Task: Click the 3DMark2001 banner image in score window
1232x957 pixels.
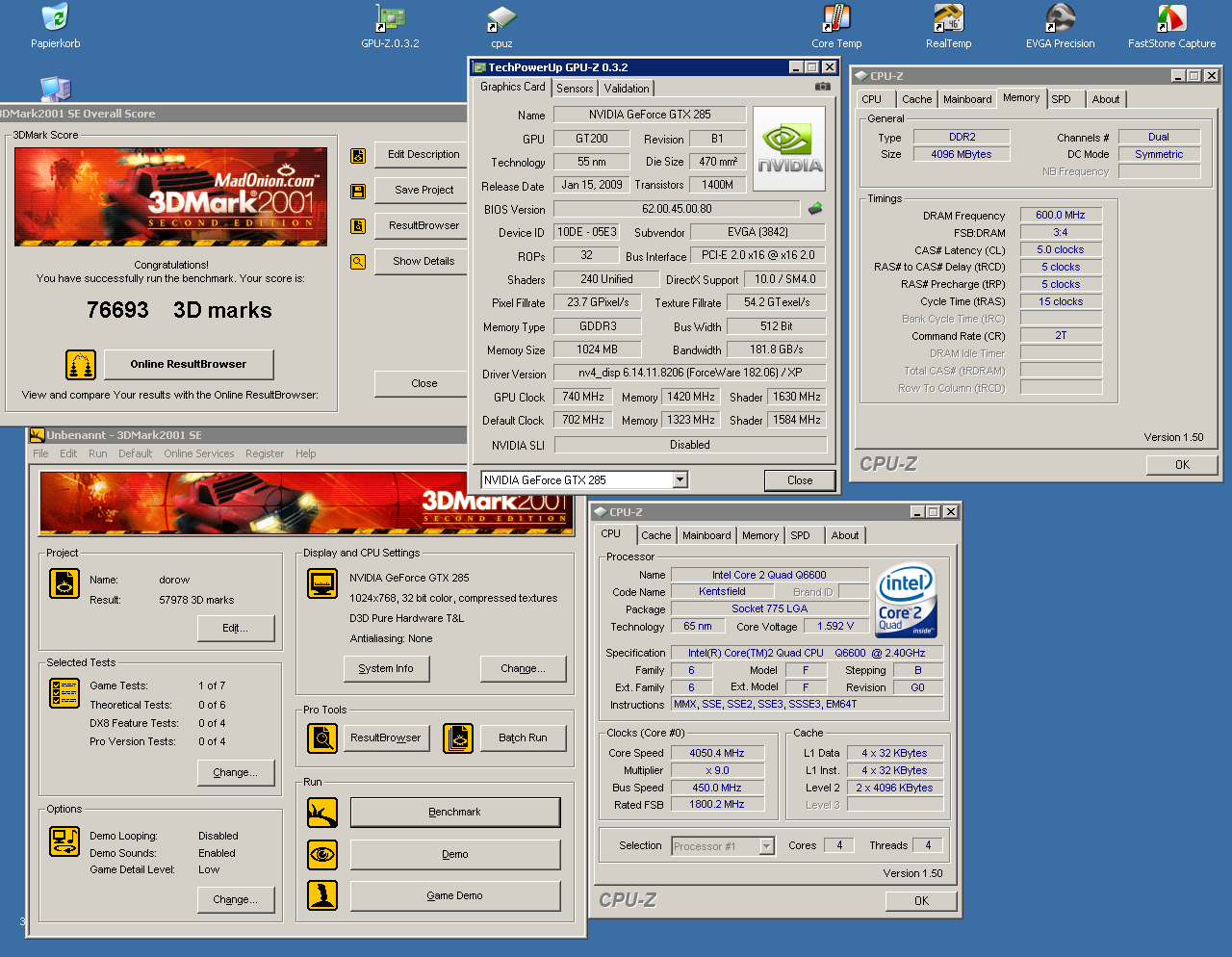Action: [170, 196]
